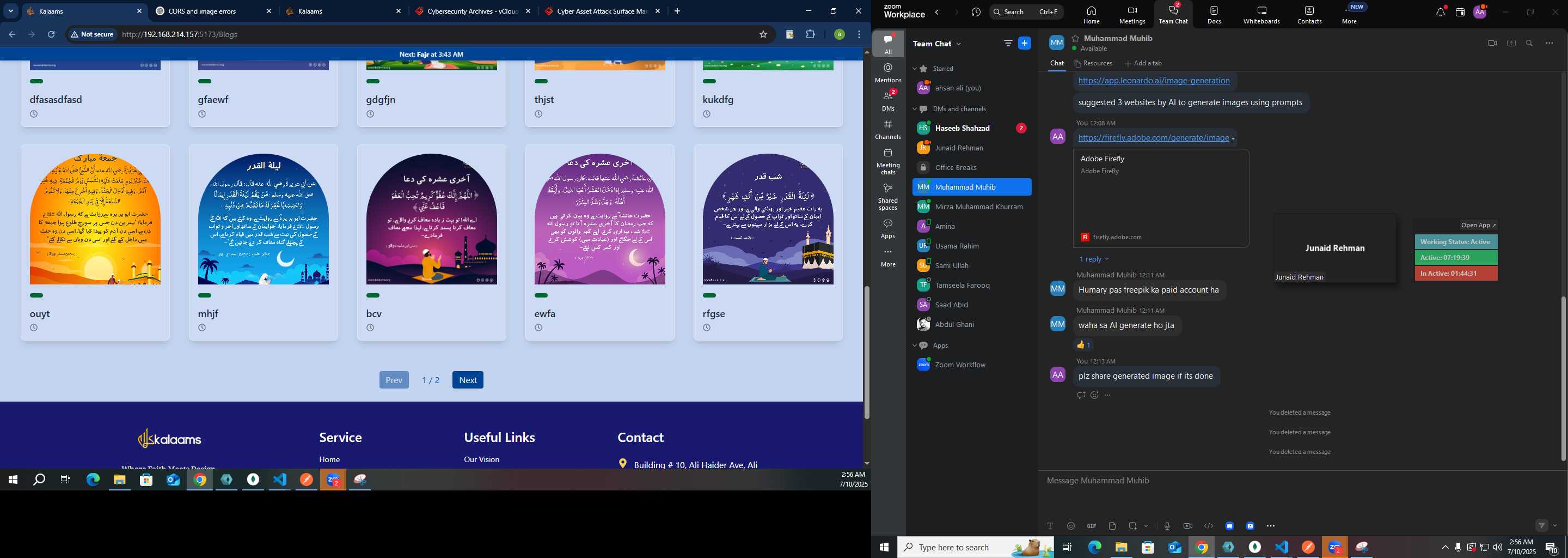Open DMs in Zoom sidebar
The height and width of the screenshot is (558, 1568).
[x=888, y=101]
